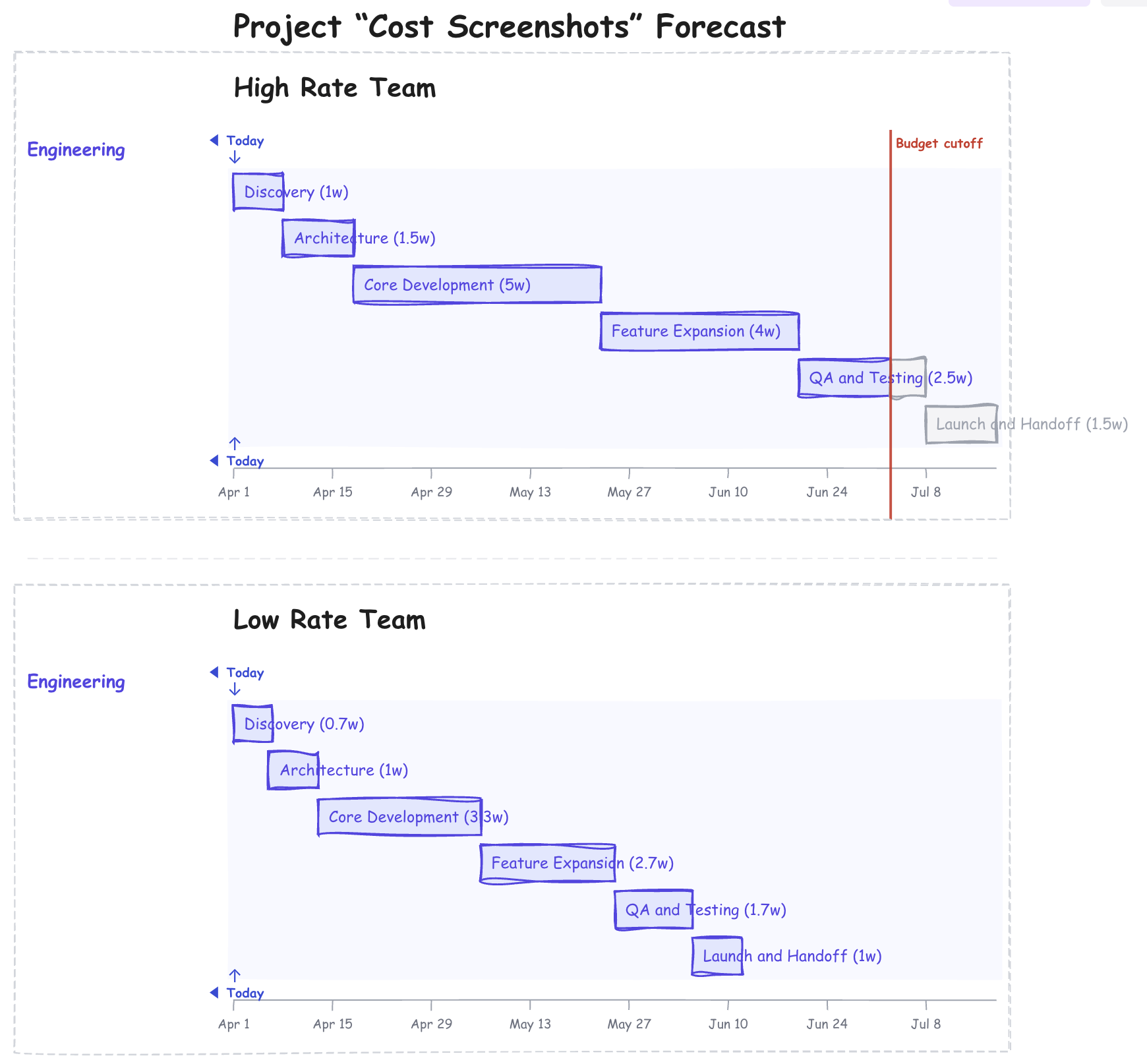Click the Engineering lane label in Low Rate Team
The height and width of the screenshot is (1064, 1147).
(x=76, y=682)
